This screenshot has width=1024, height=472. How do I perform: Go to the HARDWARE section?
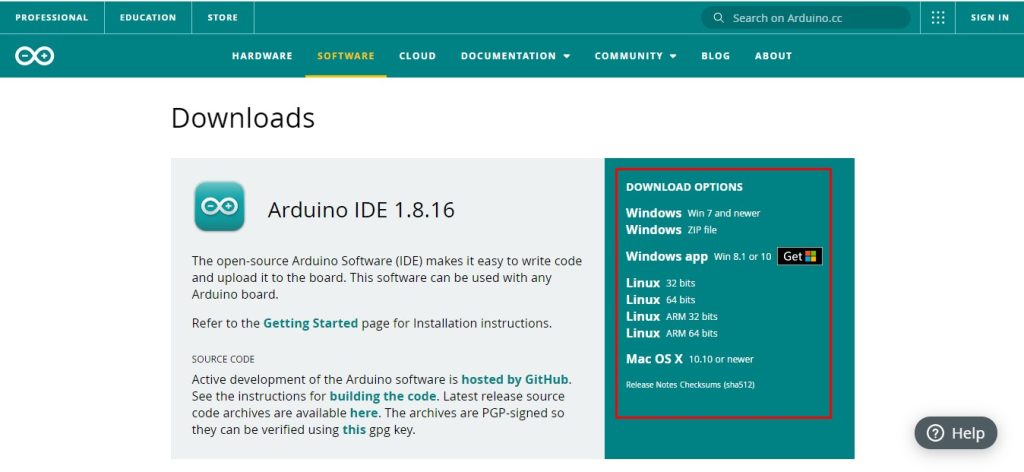click(262, 56)
